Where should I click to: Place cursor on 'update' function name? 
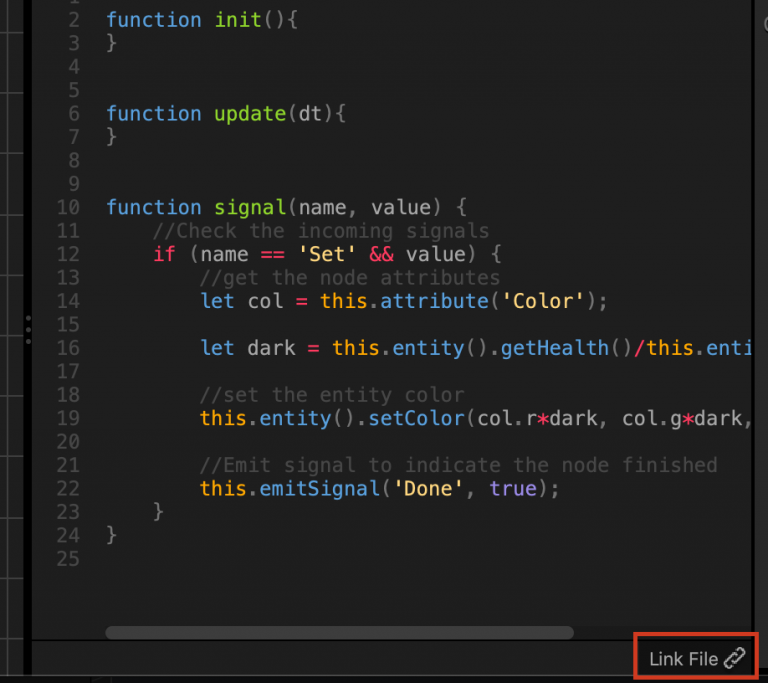pyautogui.click(x=250, y=113)
